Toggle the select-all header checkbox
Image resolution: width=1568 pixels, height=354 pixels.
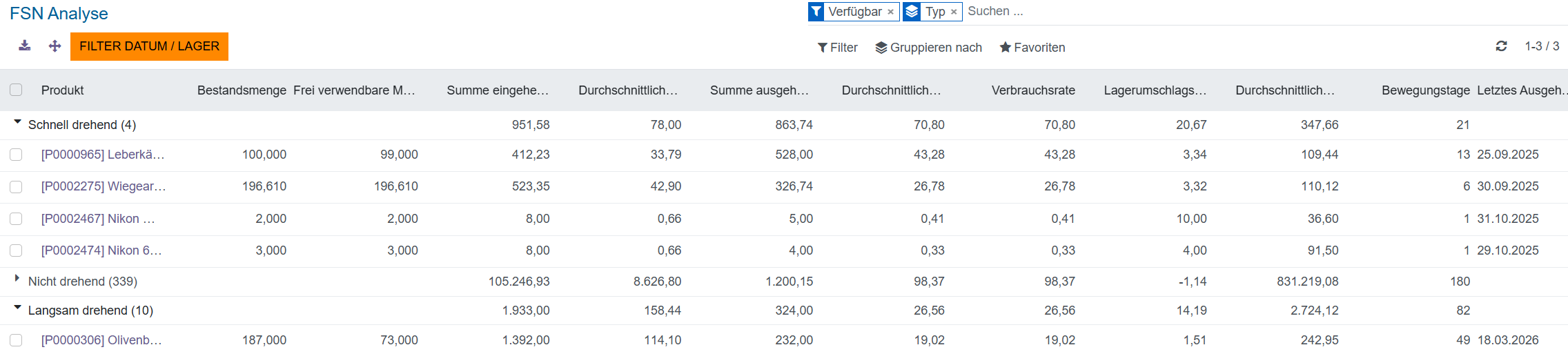16,90
